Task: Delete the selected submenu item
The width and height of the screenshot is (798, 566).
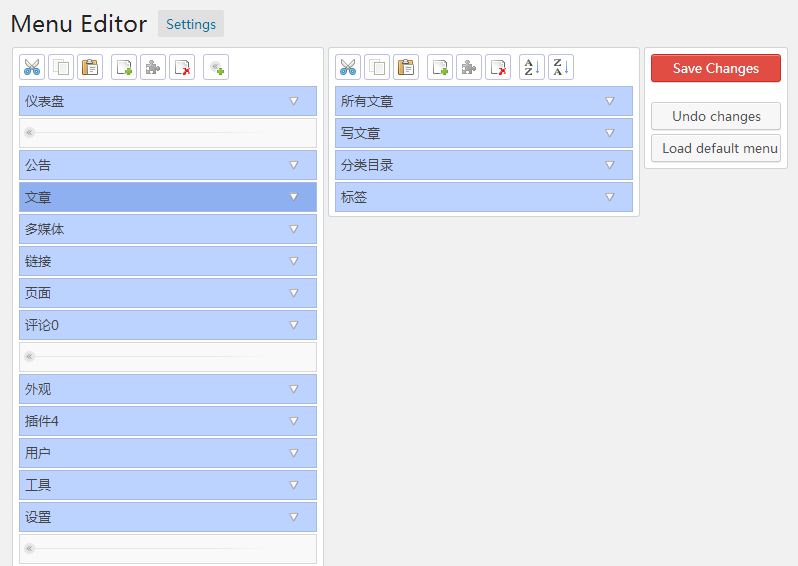Action: tap(498, 67)
